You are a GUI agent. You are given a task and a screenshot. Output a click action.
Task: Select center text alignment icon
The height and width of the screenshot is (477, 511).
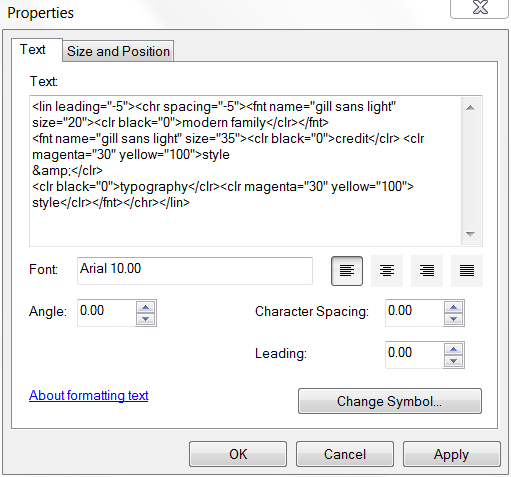387,271
